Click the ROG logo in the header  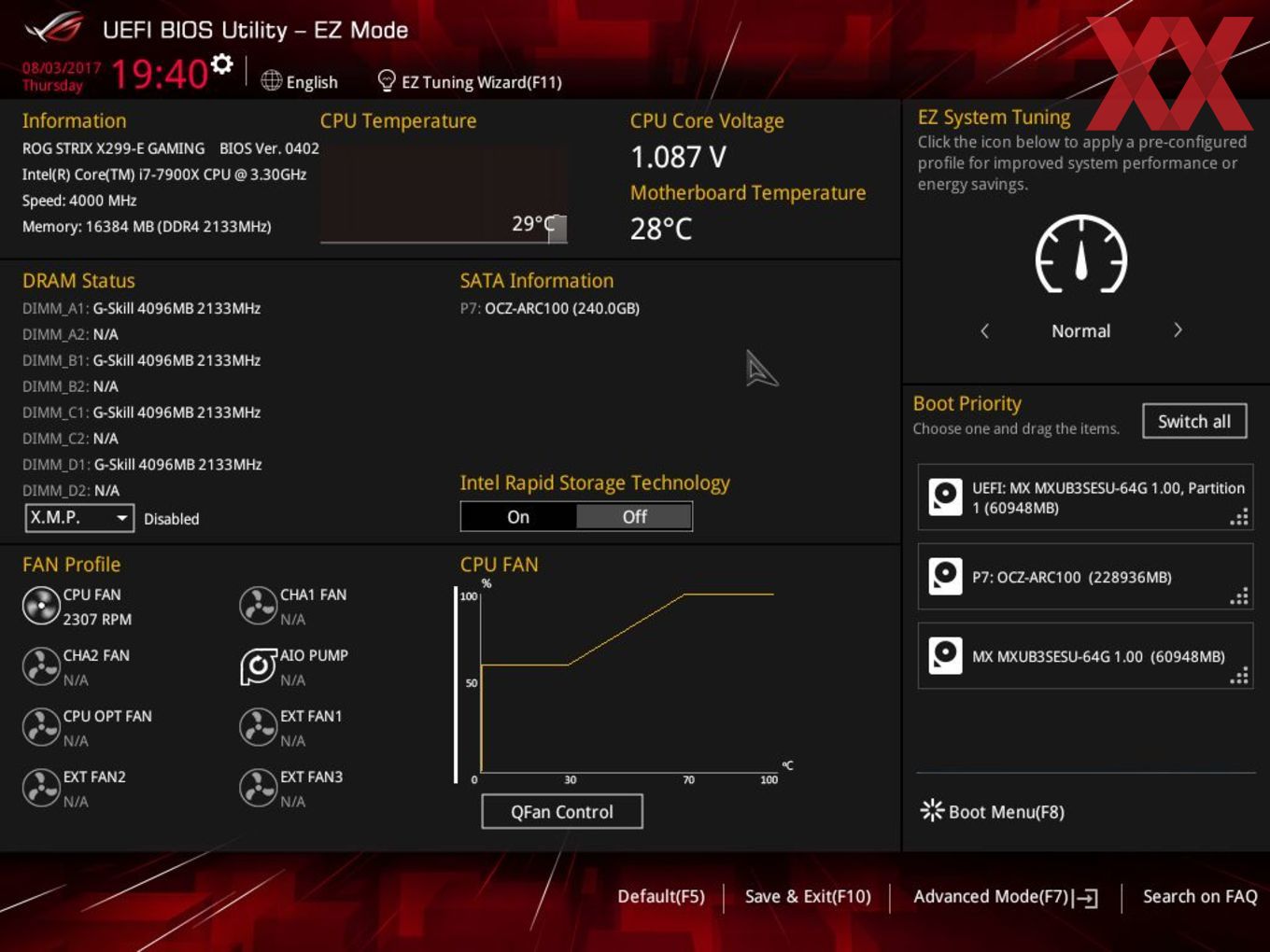tap(54, 28)
